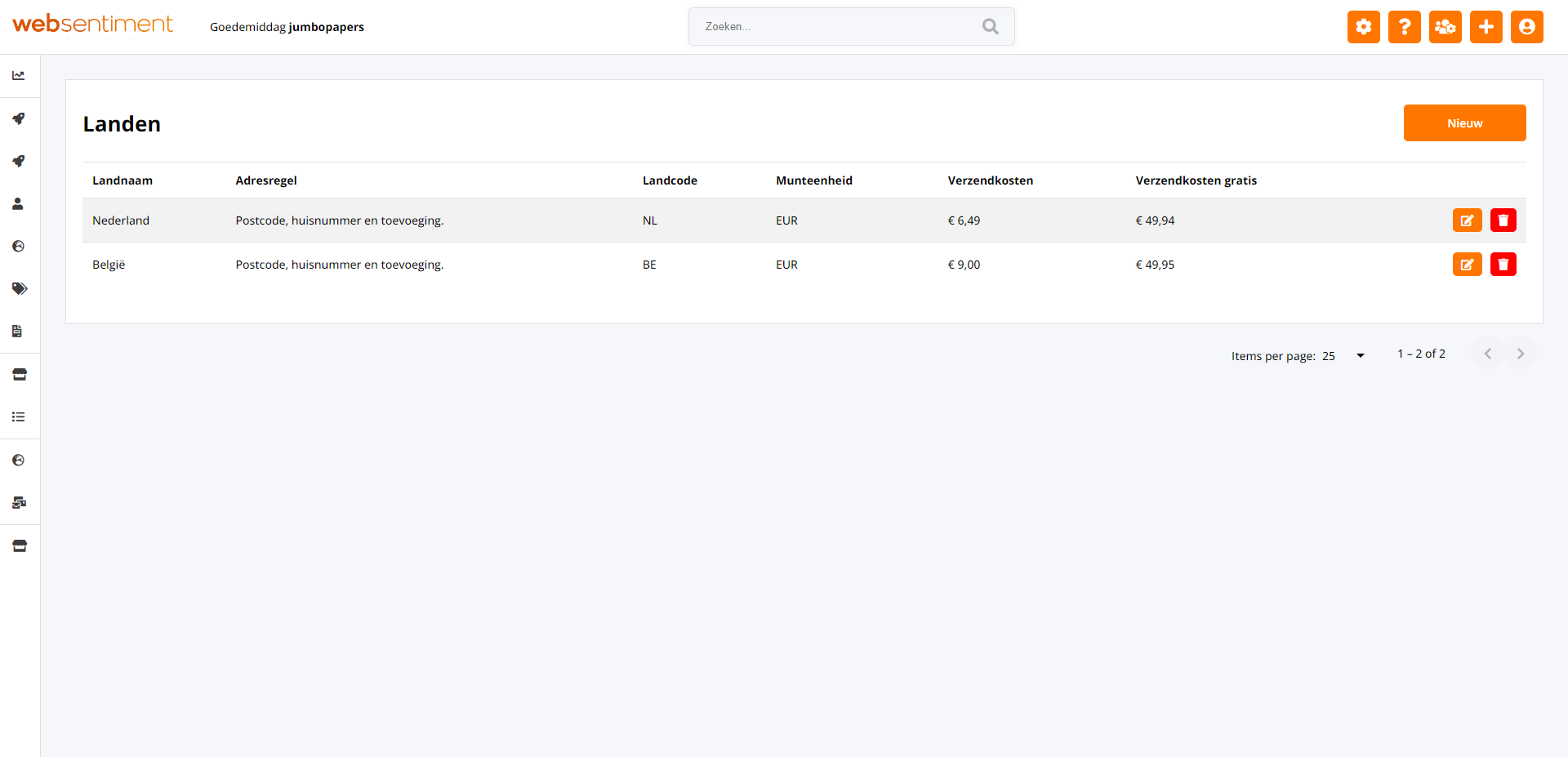Click the orange plus icon in header

pyautogui.click(x=1486, y=27)
